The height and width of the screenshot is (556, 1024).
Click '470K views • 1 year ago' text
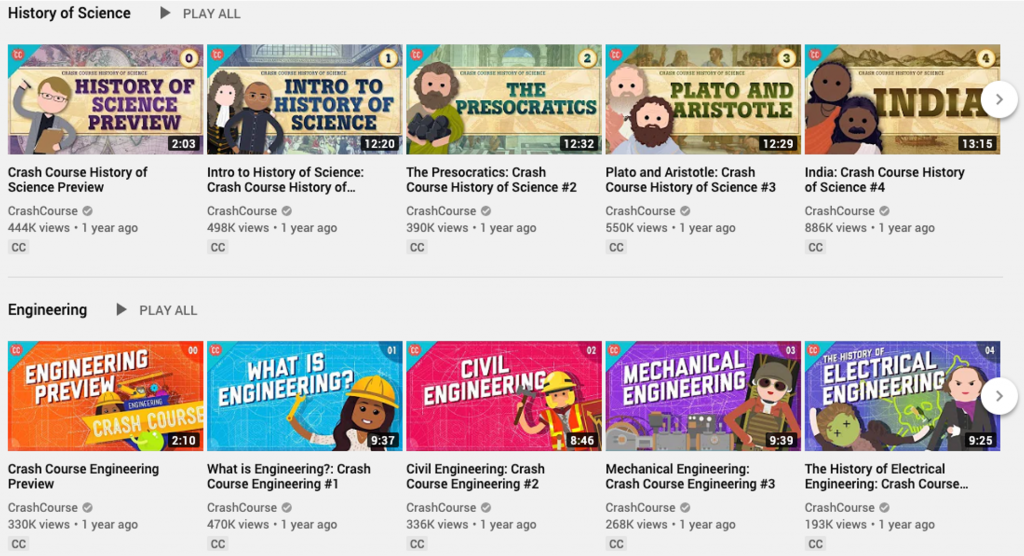272,525
